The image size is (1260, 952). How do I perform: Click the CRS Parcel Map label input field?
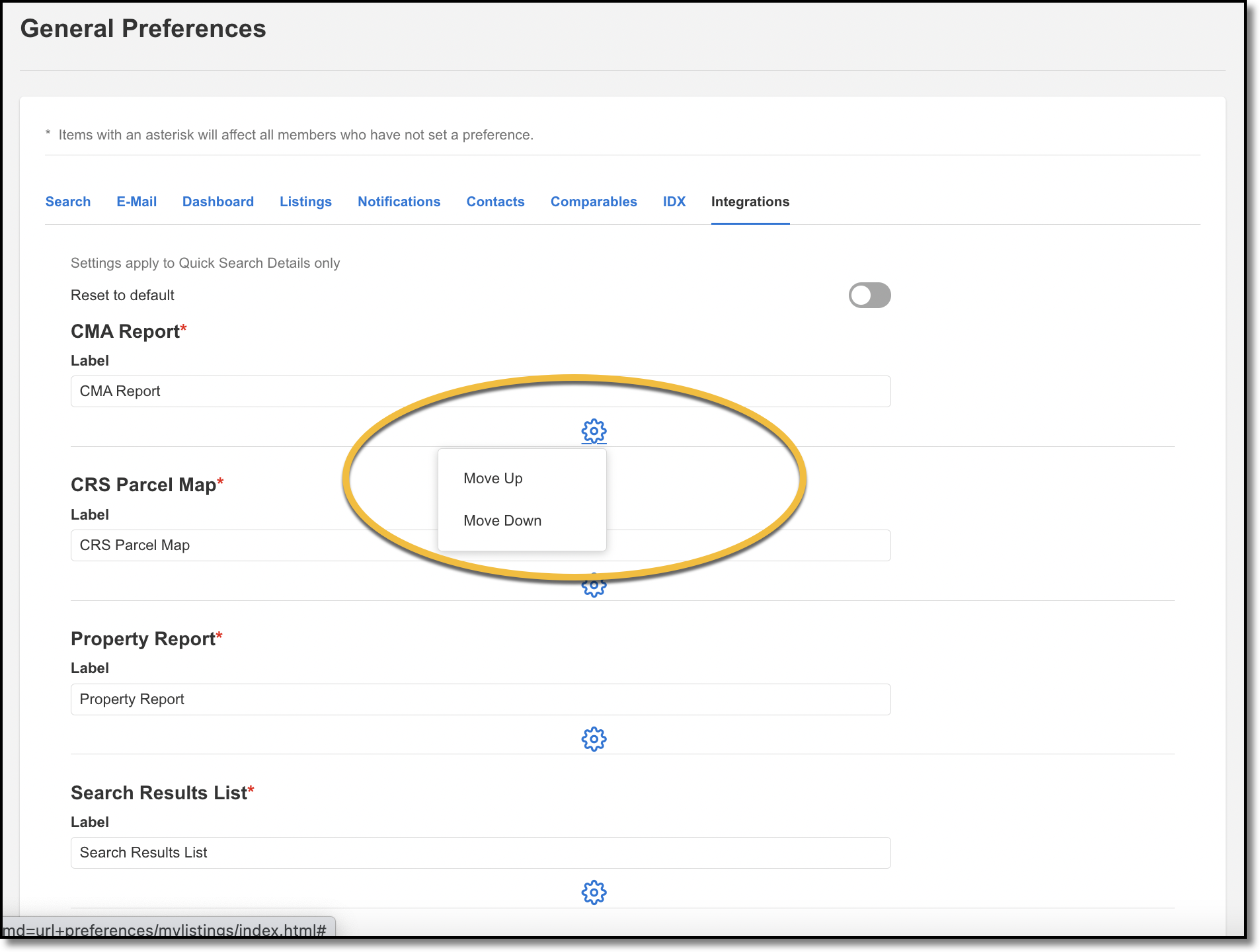481,545
